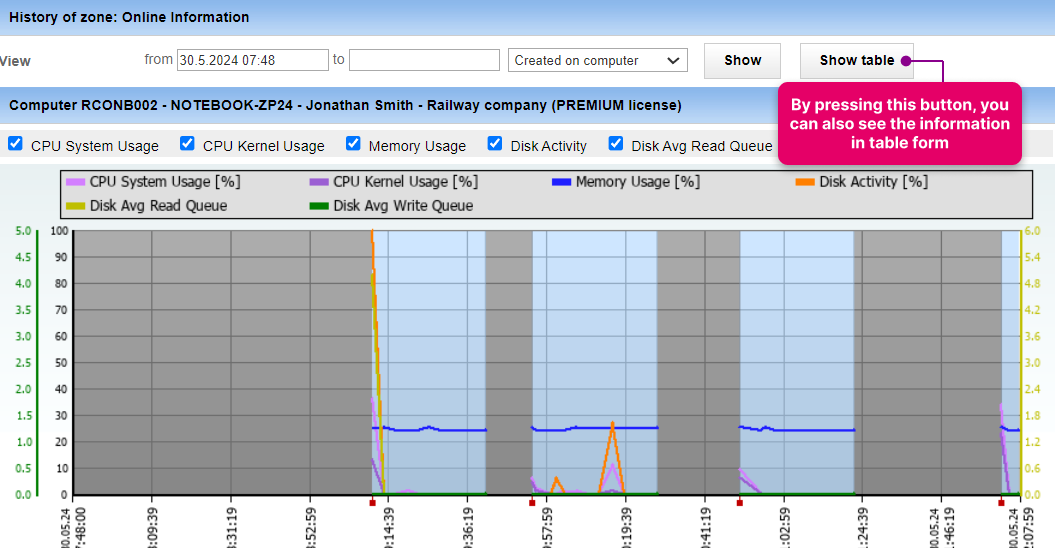Click the first red timeline marker
1055x554 pixels.
point(372,503)
